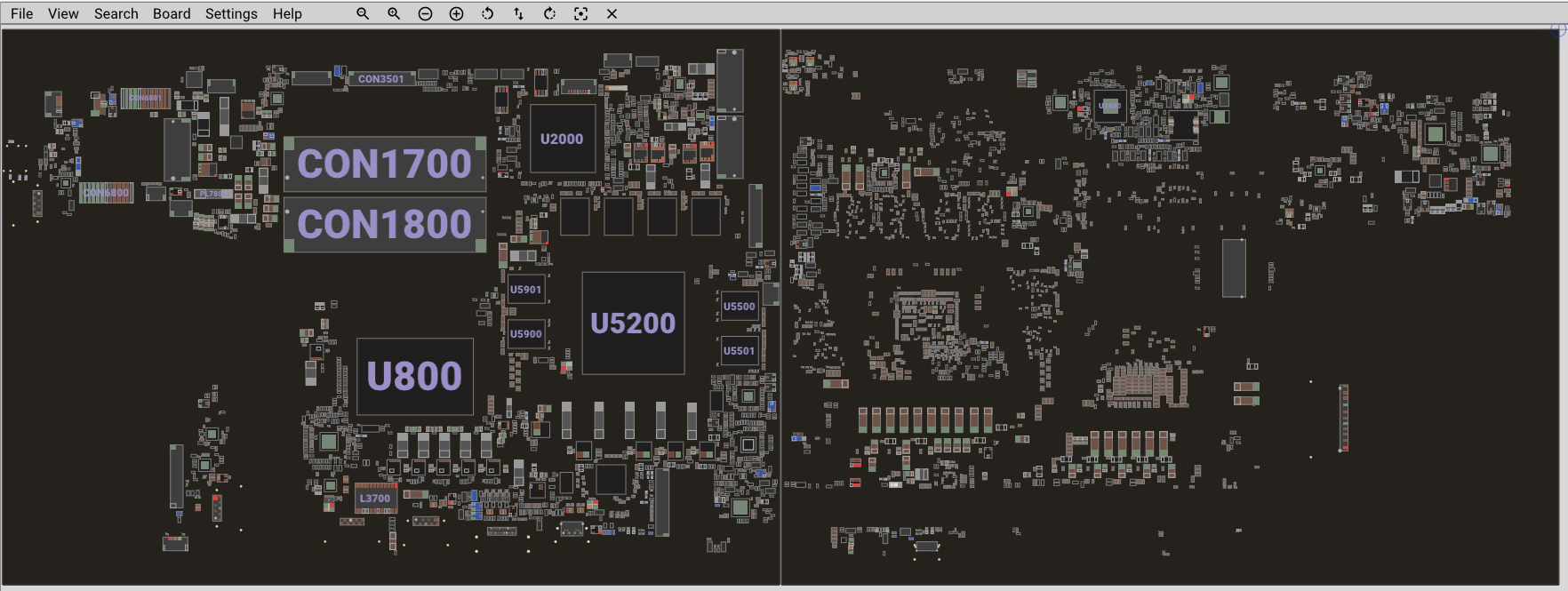Click the U2000 chip
The width and height of the screenshot is (1568, 591).
click(x=562, y=139)
